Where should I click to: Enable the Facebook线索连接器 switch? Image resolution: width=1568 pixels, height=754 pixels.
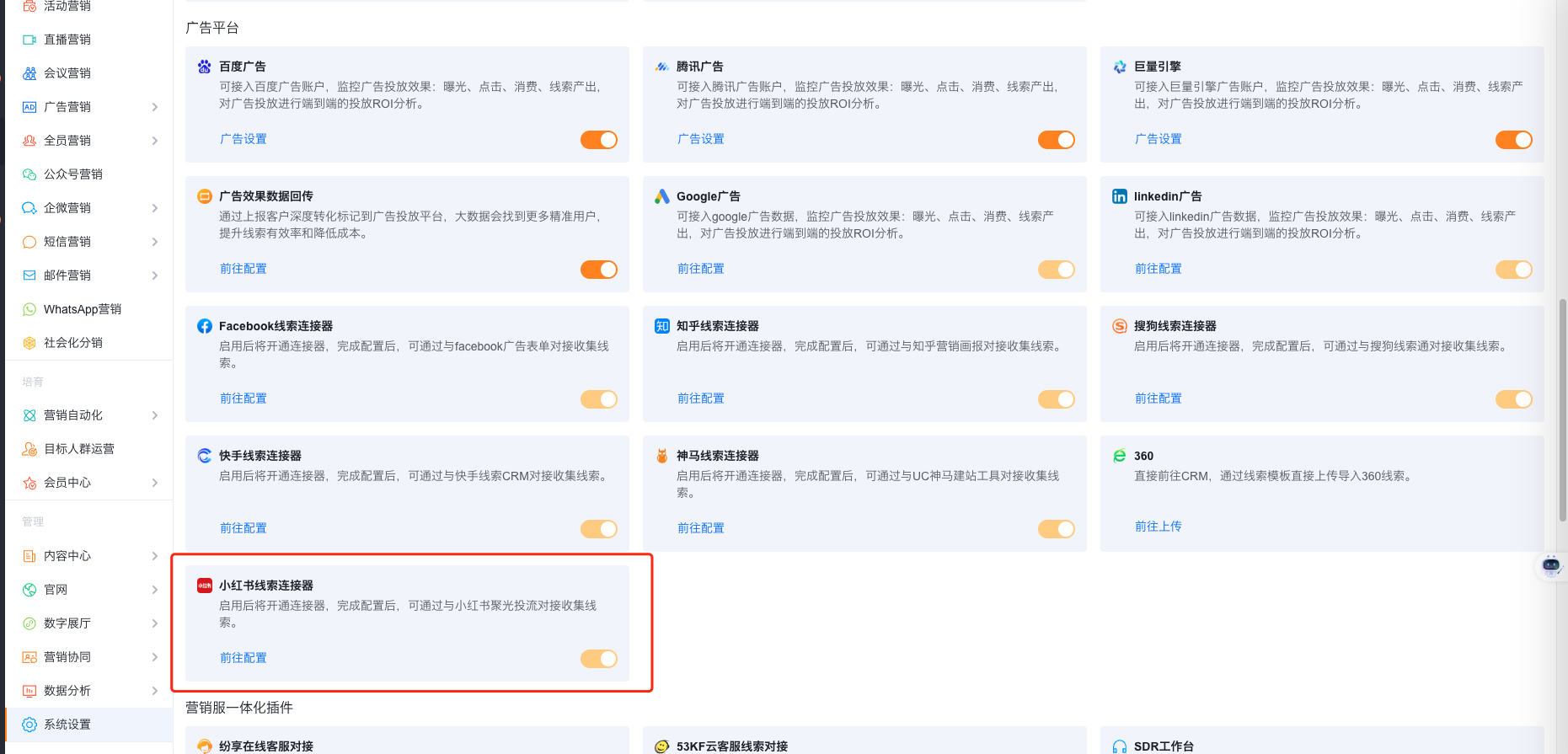coord(599,399)
